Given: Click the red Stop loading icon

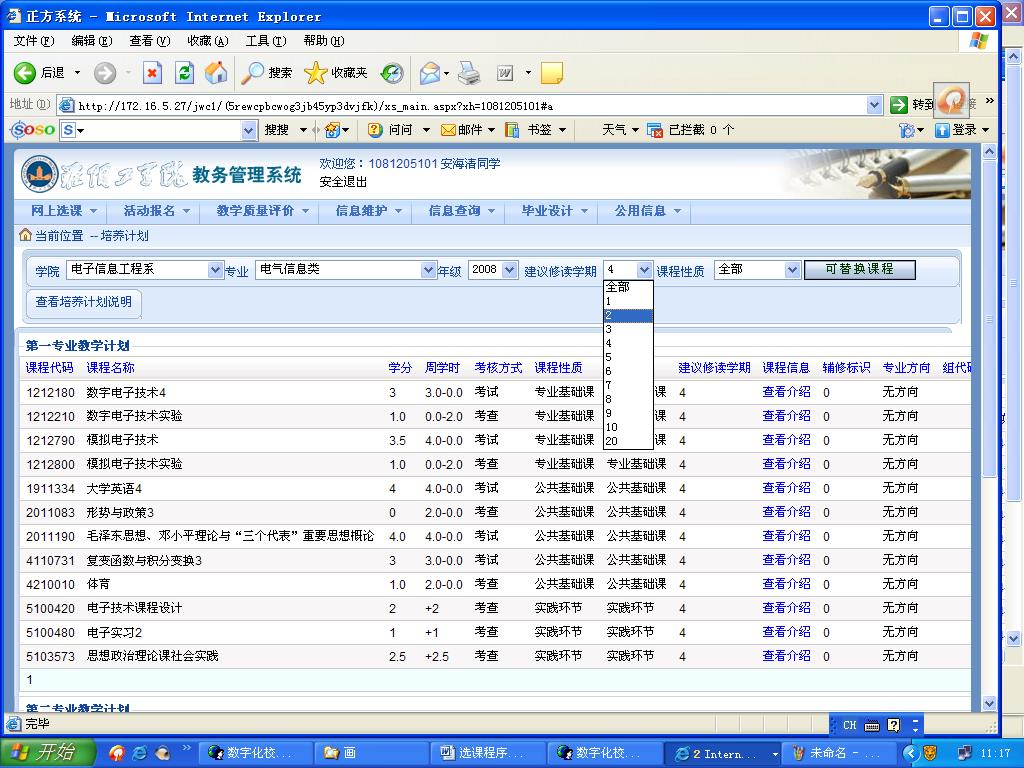Looking at the screenshot, I should point(152,72).
